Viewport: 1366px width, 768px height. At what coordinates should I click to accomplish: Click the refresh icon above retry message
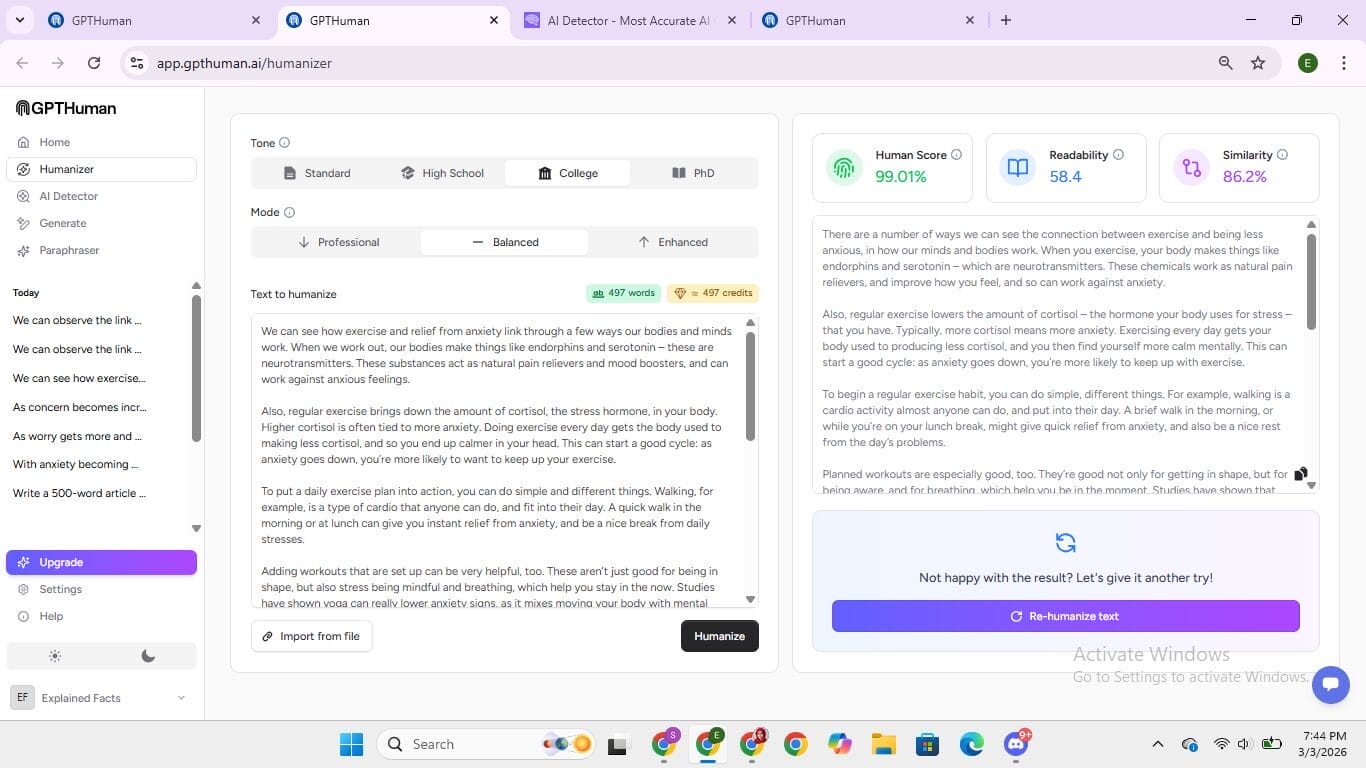coord(1065,543)
